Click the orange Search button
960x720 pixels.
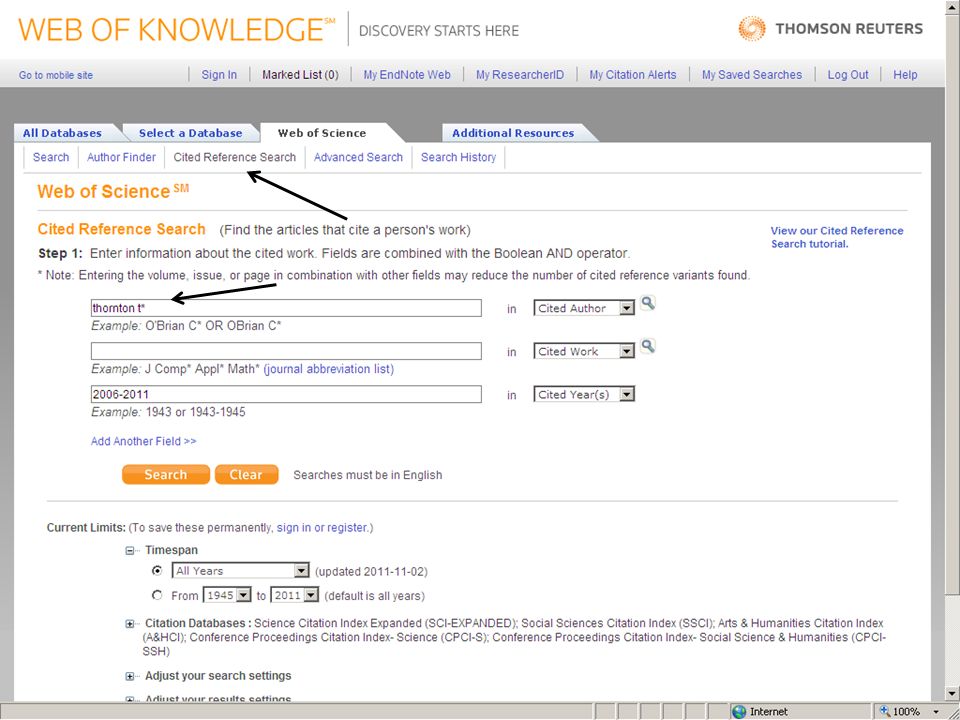(x=165, y=474)
